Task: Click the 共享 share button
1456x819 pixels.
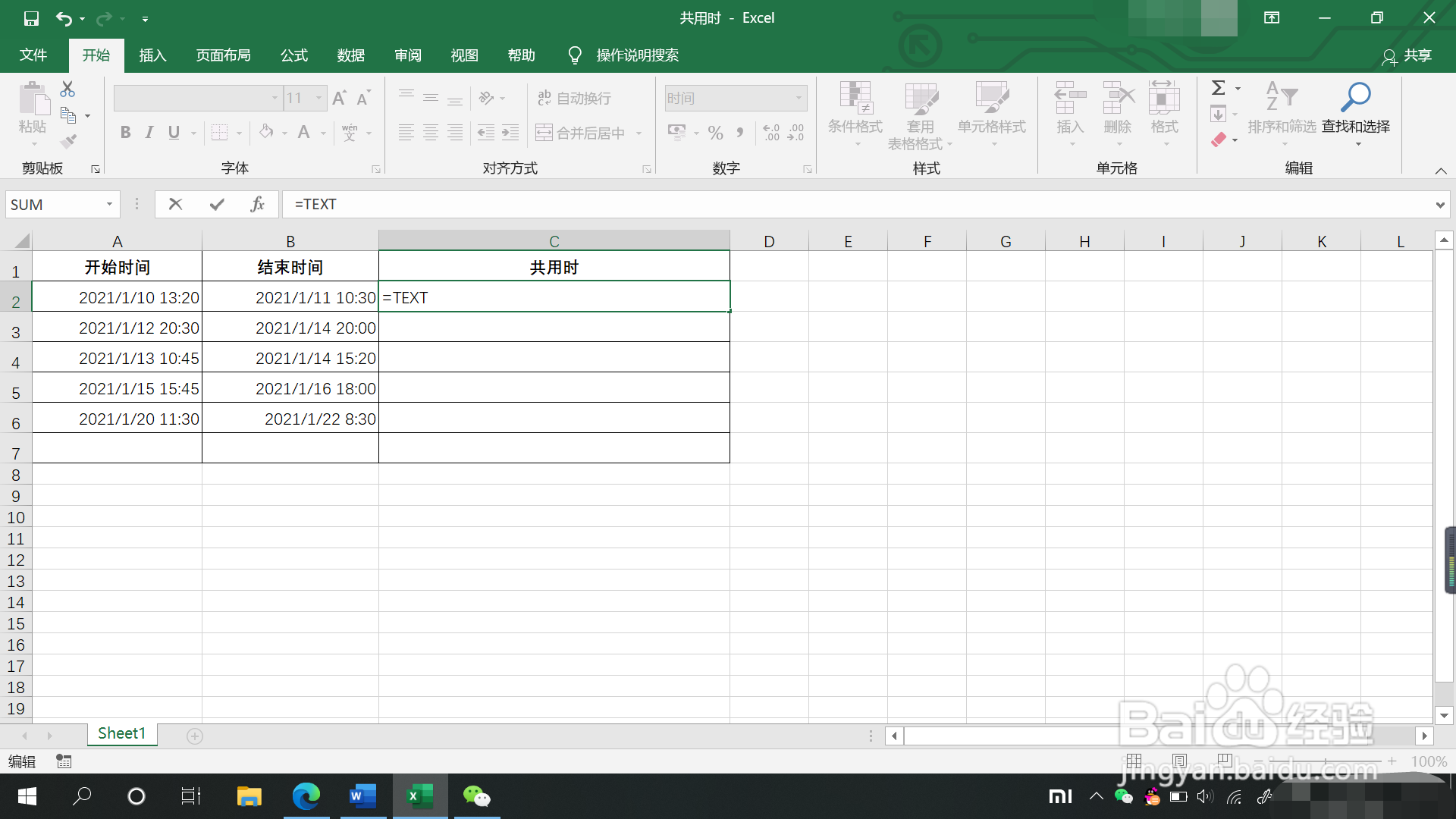Action: tap(1407, 55)
